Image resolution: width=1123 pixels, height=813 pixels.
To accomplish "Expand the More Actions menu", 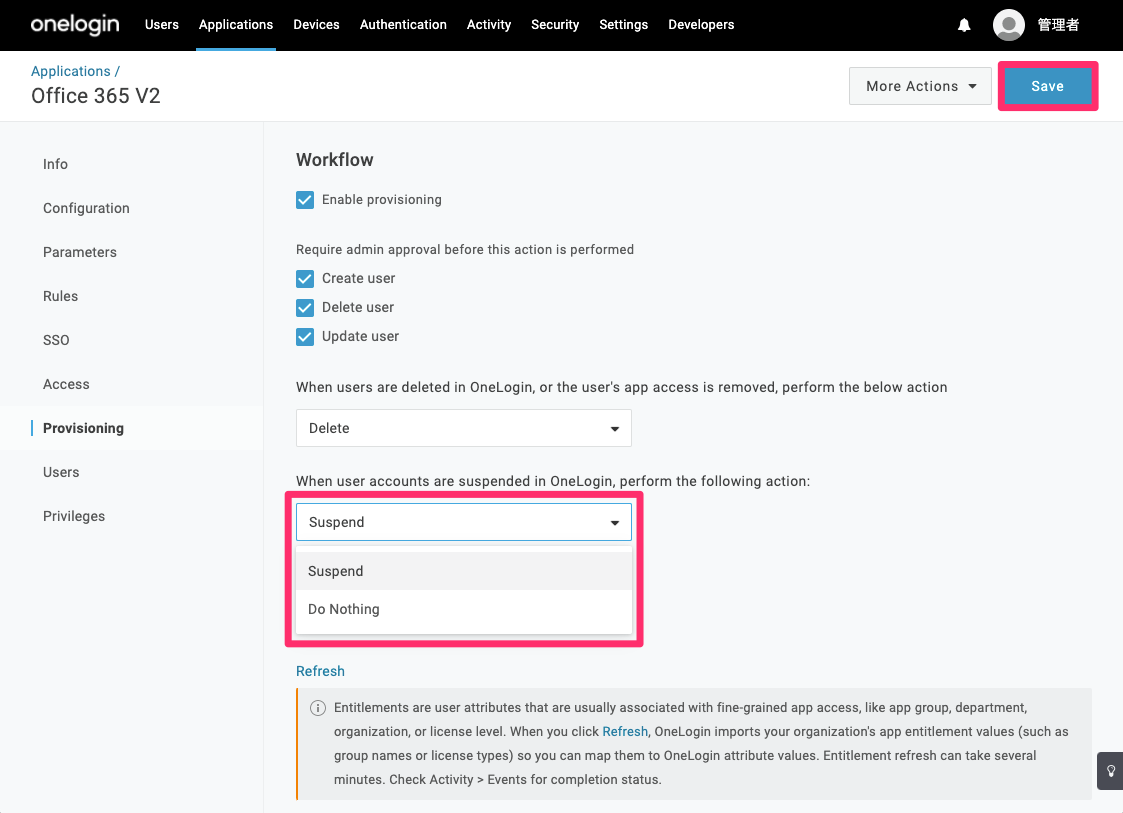I will tap(920, 86).
